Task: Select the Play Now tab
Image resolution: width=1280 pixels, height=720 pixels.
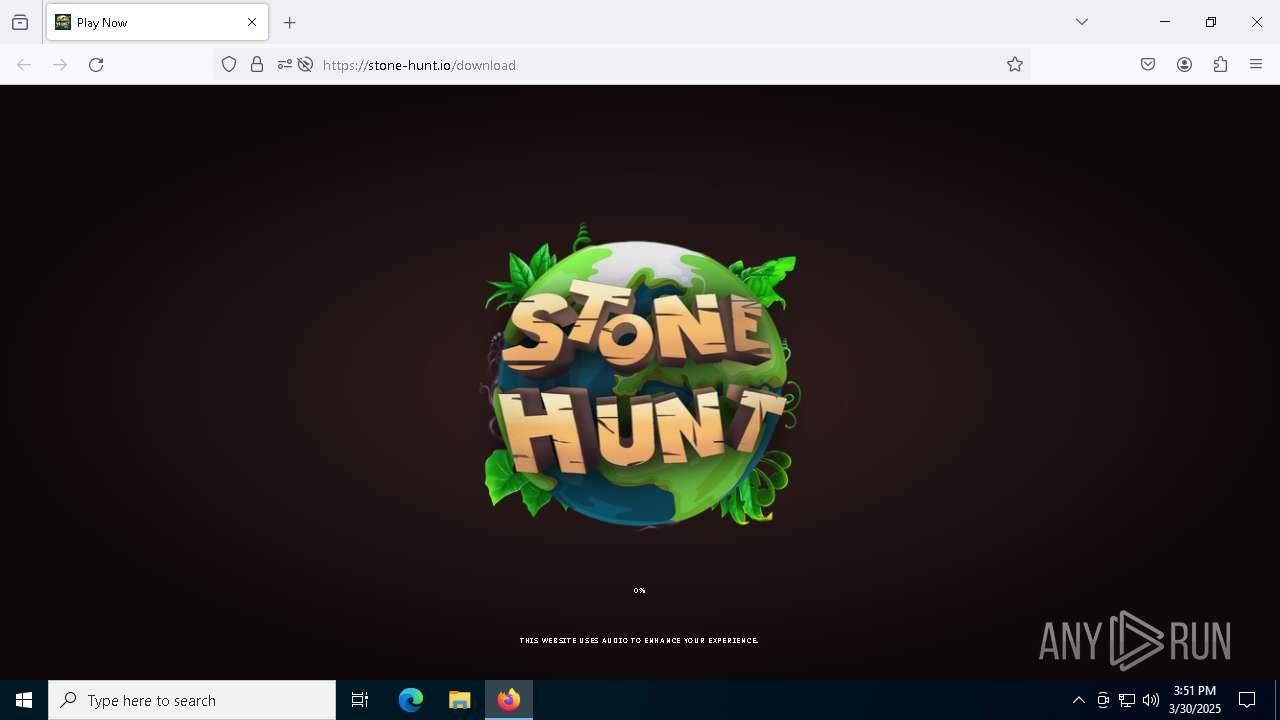Action: pyautogui.click(x=157, y=22)
